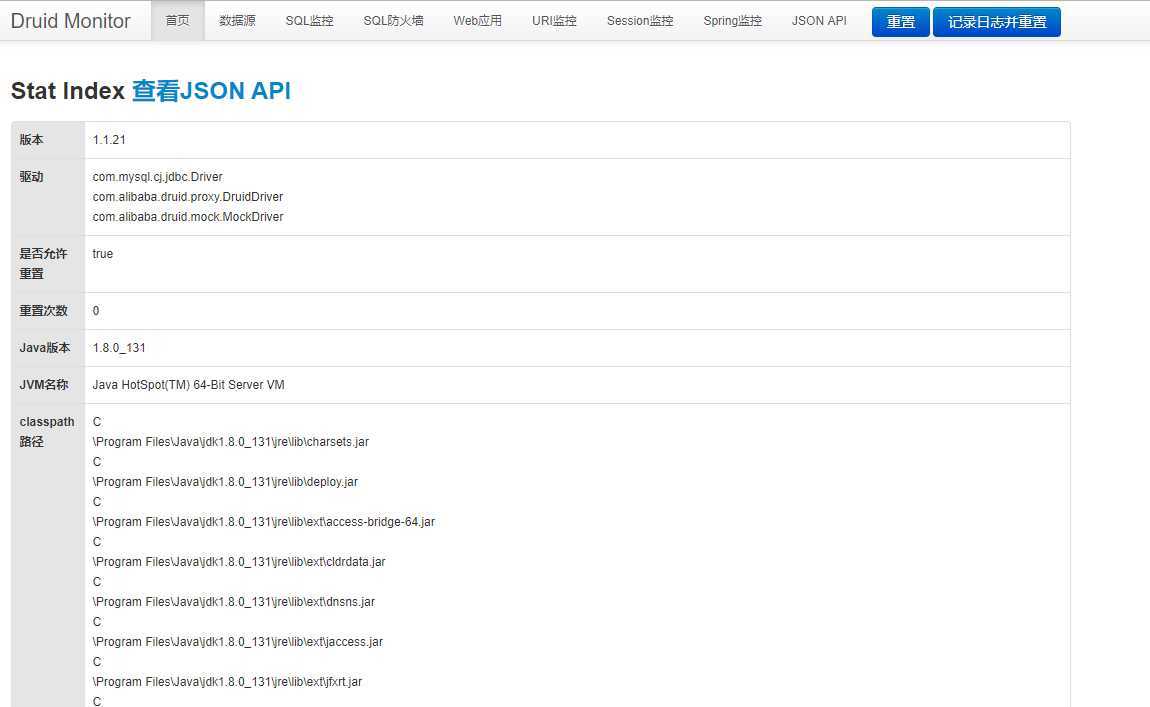Click the jfxrt.jar classpath line
This screenshot has width=1150, height=707.
tap(227, 681)
